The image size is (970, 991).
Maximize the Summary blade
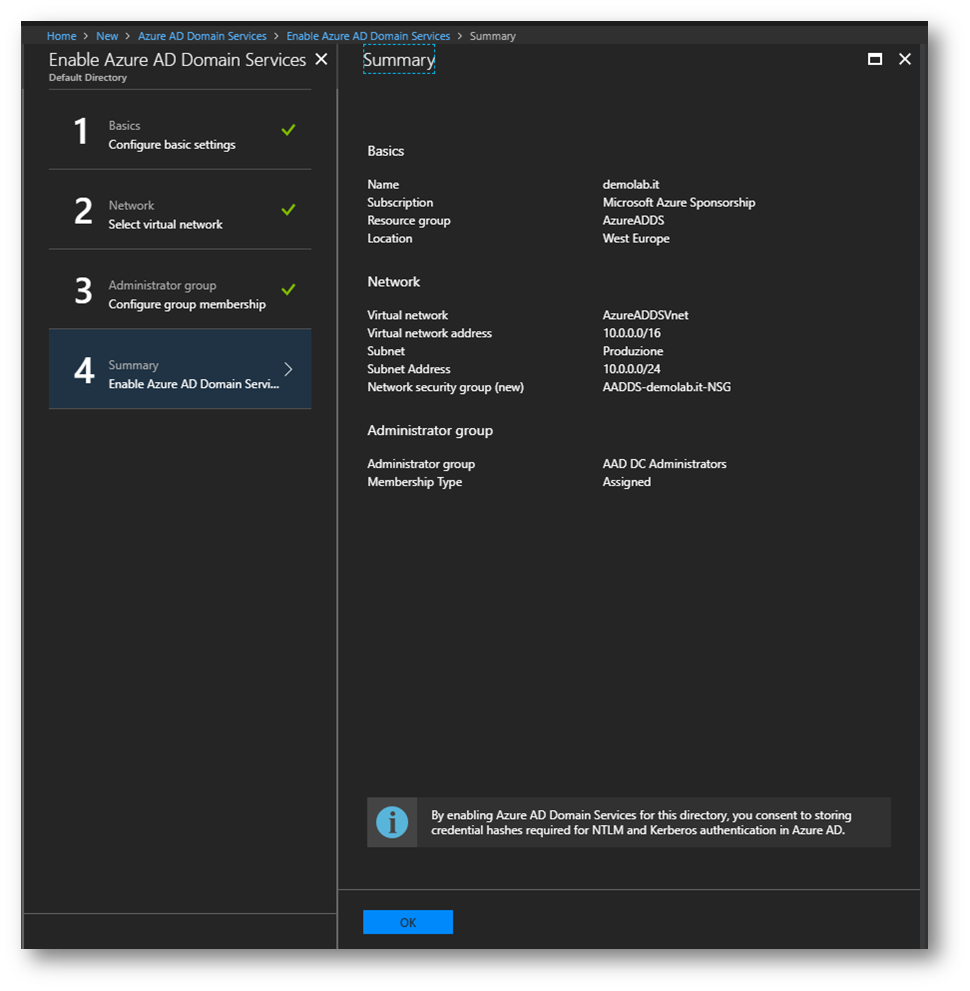[x=875, y=59]
